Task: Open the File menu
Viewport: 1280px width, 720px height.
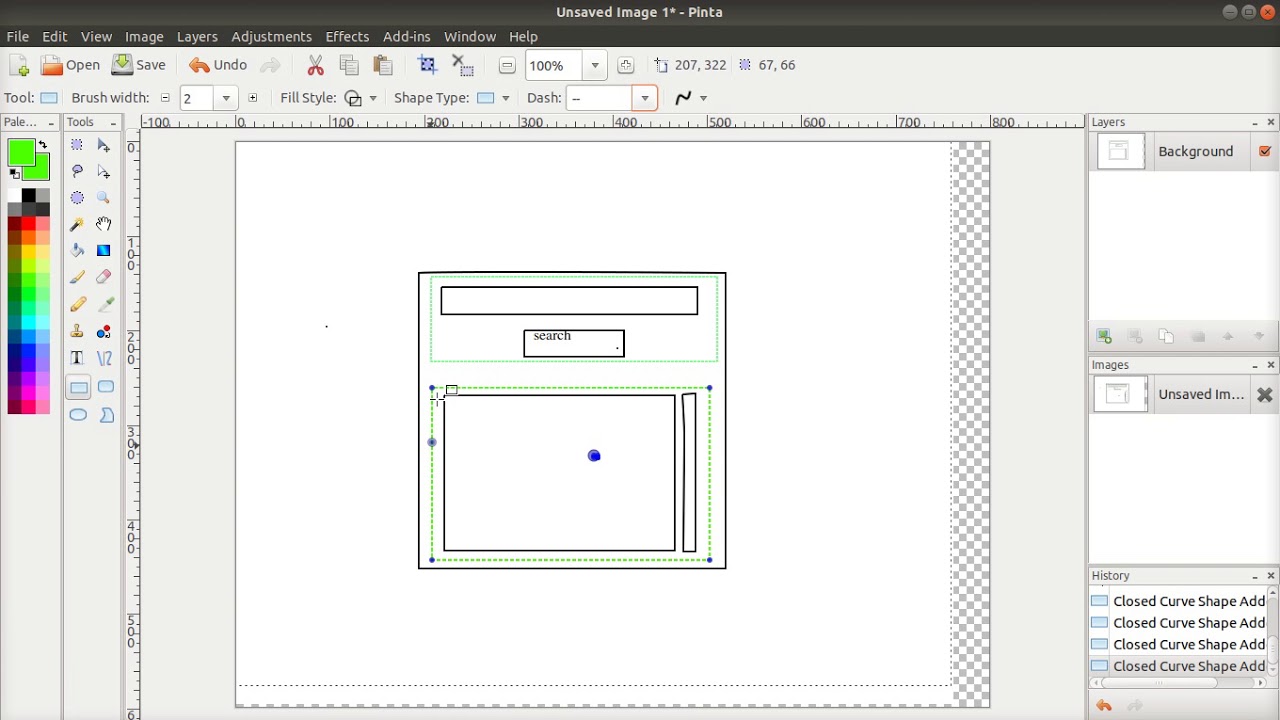Action: pyautogui.click(x=18, y=36)
